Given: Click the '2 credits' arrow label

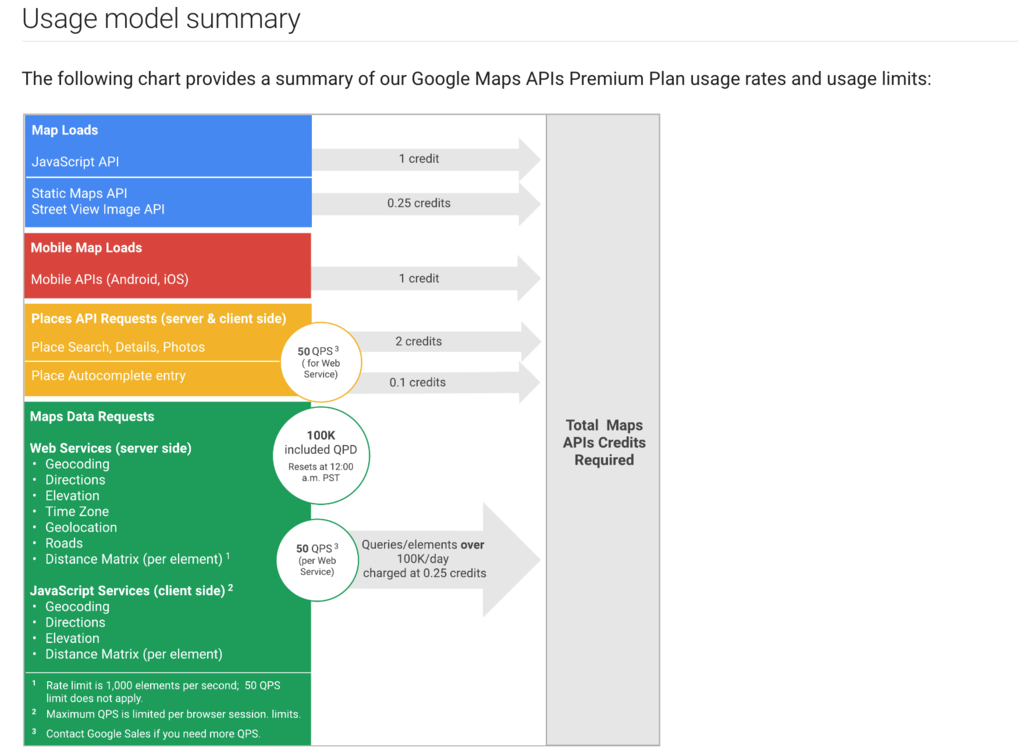Looking at the screenshot, I should tap(419, 341).
